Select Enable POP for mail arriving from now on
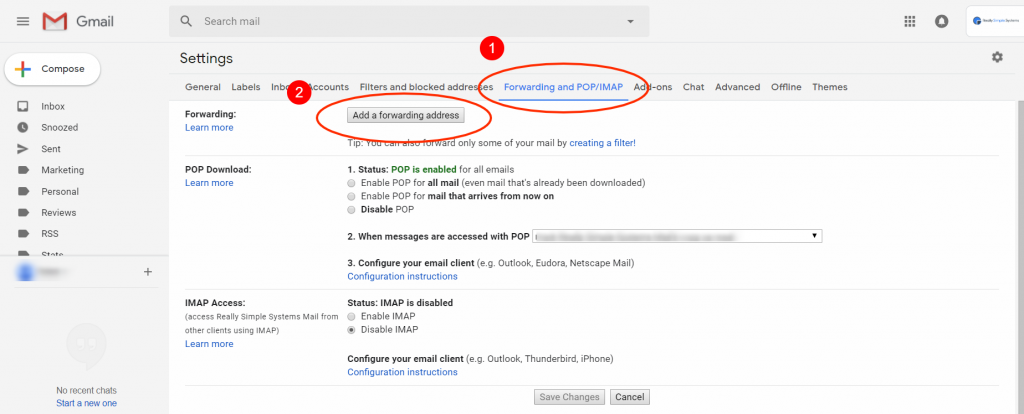 click(352, 197)
